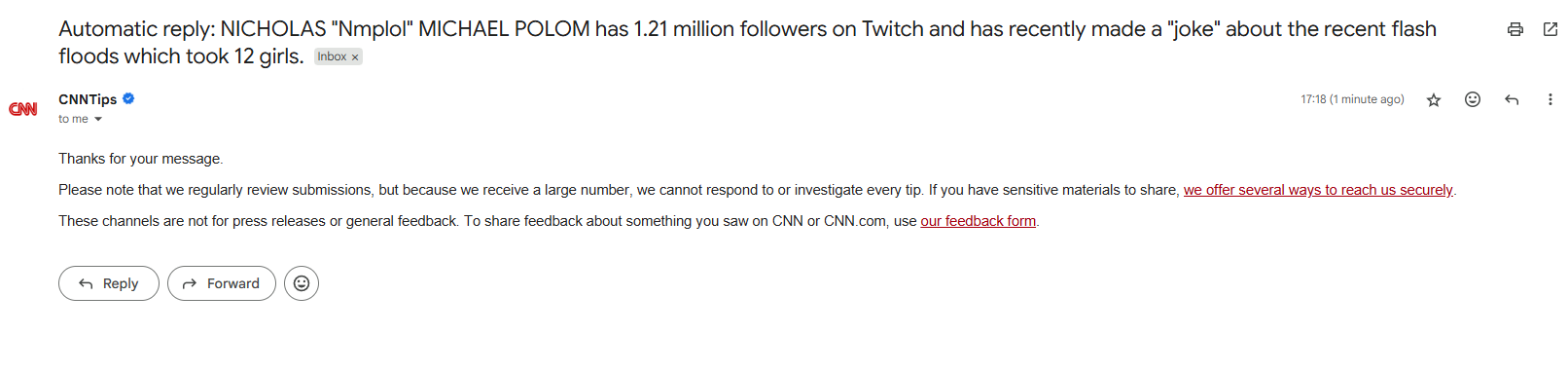Click the Reply button below the message
This screenshot has width=1568, height=370.
[109, 283]
